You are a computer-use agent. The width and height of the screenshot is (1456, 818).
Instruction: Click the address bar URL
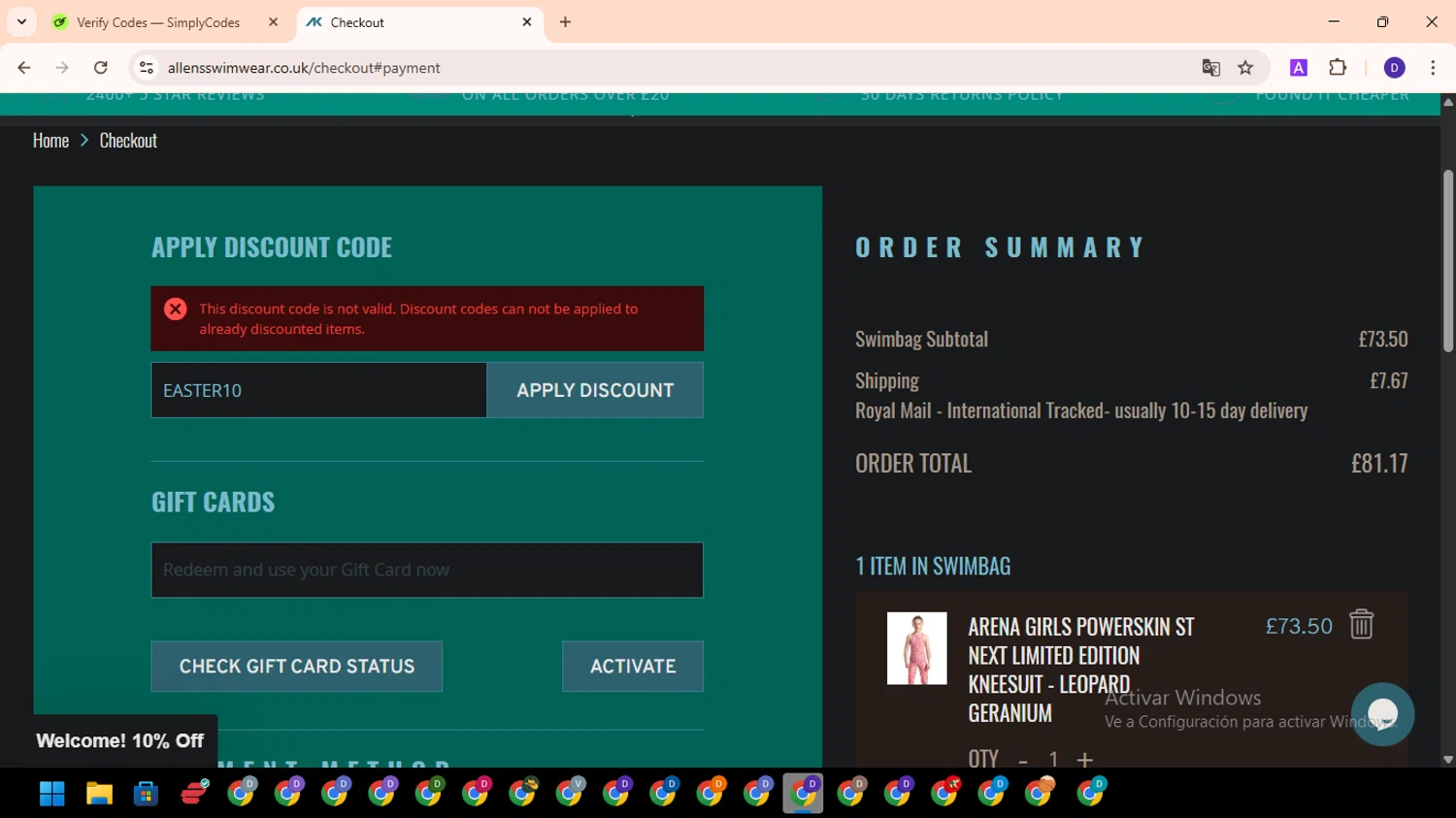[x=304, y=68]
